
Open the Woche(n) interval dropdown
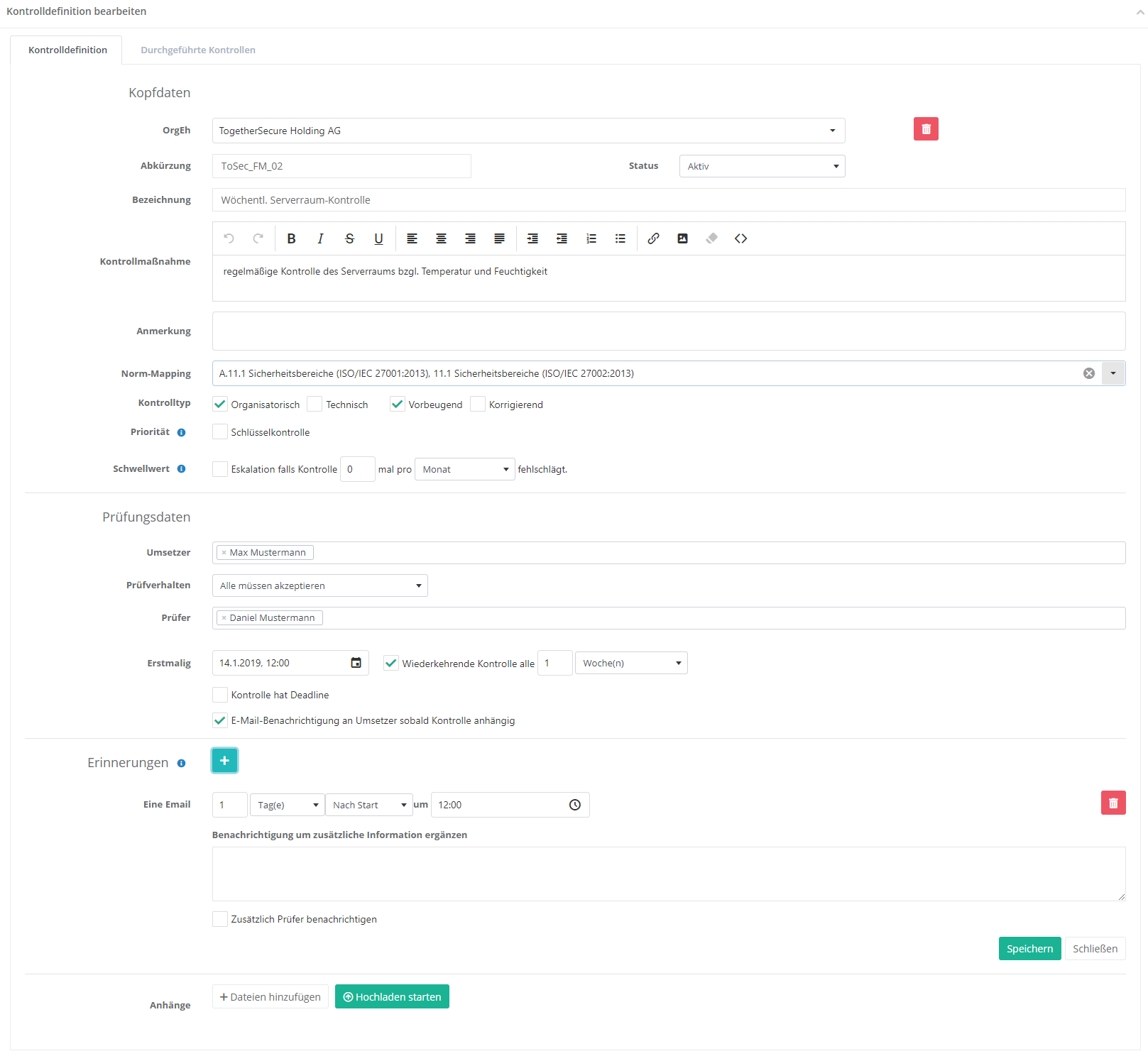pyautogui.click(x=630, y=663)
